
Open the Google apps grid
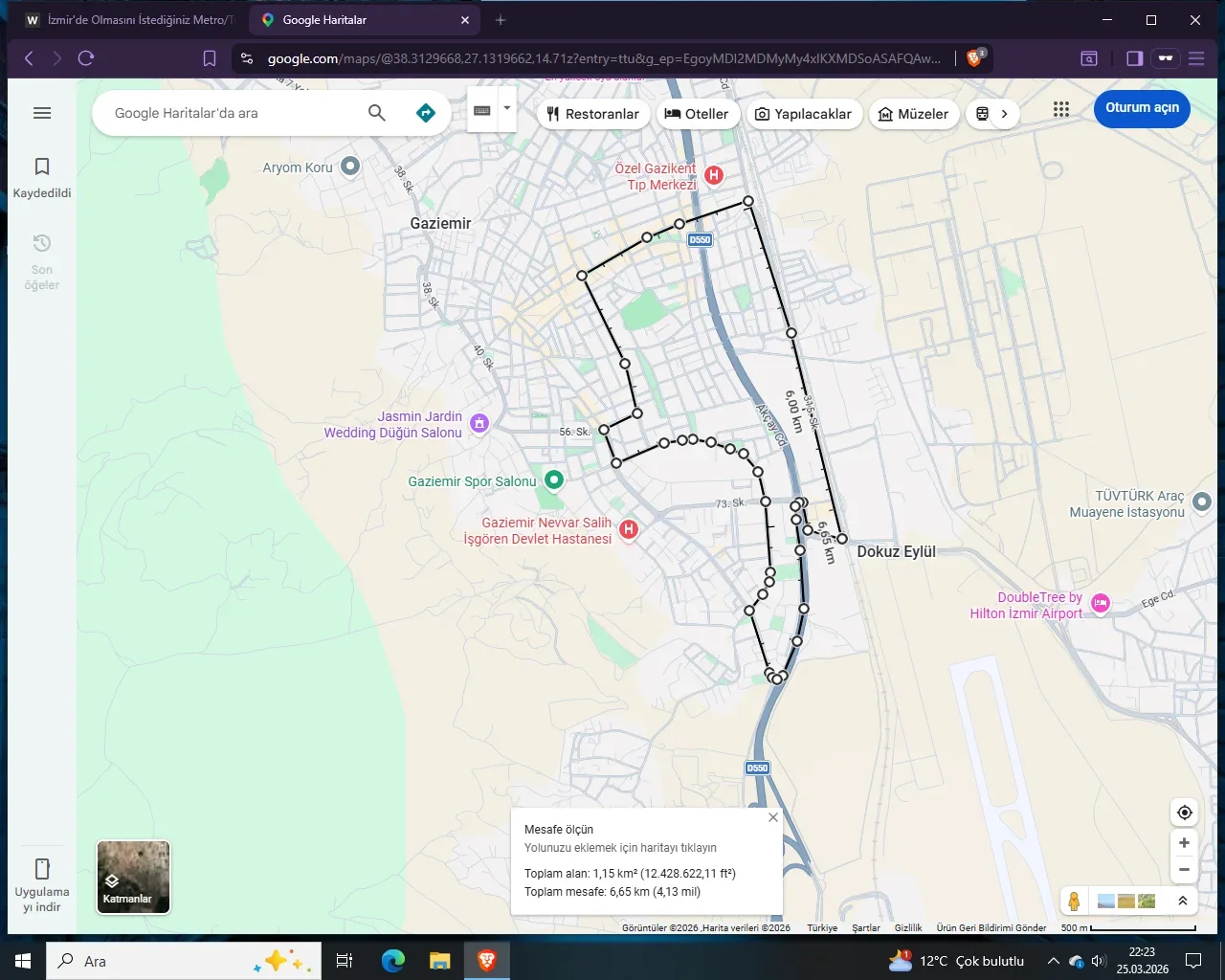point(1060,109)
